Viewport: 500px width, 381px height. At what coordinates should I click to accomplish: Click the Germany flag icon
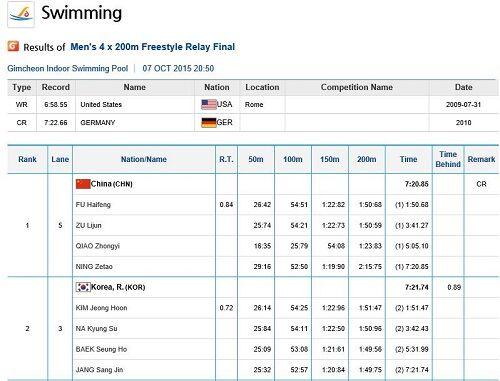209,123
